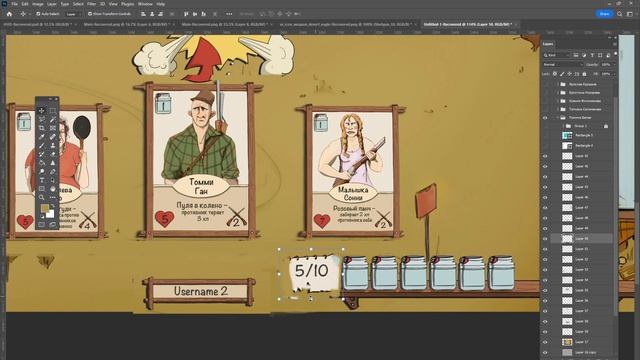640x360 pixels.
Task: Toggle layer filtering on/off switch
Action: [616, 53]
